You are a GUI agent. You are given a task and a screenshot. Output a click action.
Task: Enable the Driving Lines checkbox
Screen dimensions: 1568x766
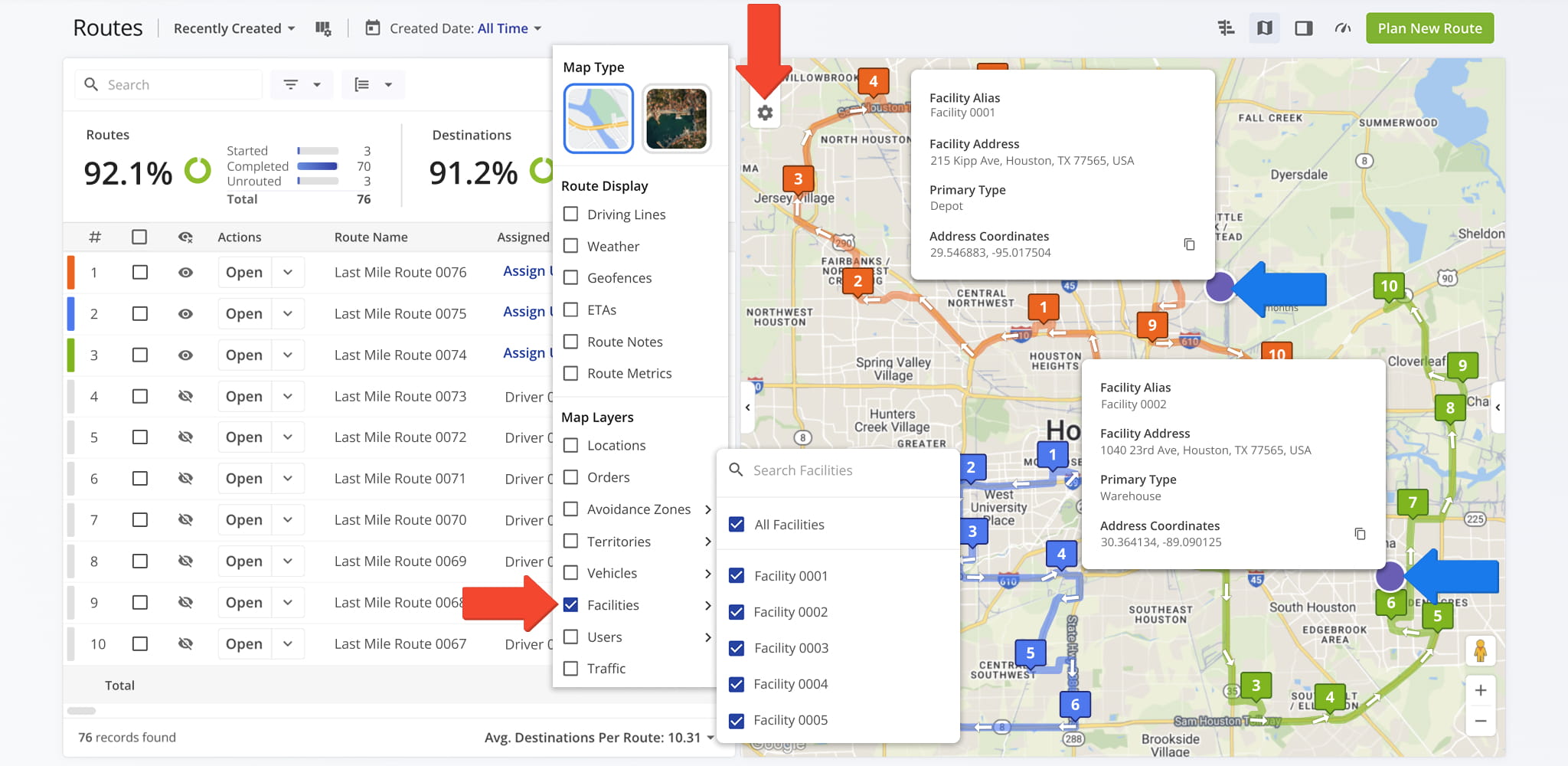pyautogui.click(x=570, y=214)
